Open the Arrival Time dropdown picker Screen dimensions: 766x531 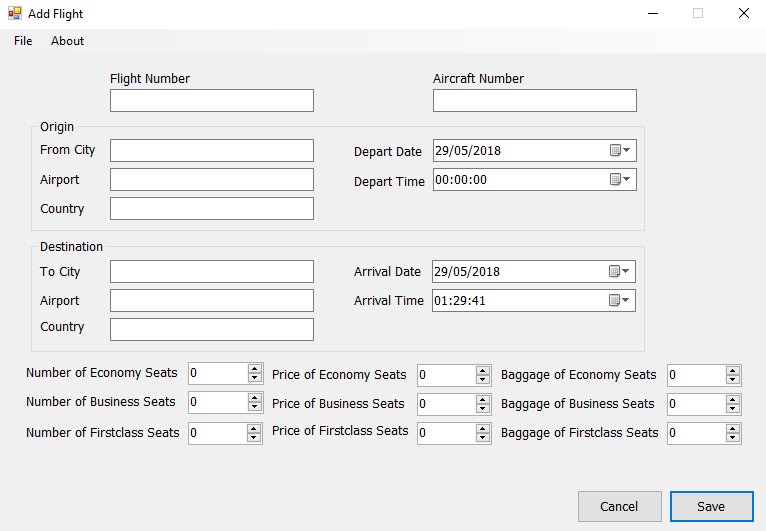pyautogui.click(x=620, y=300)
